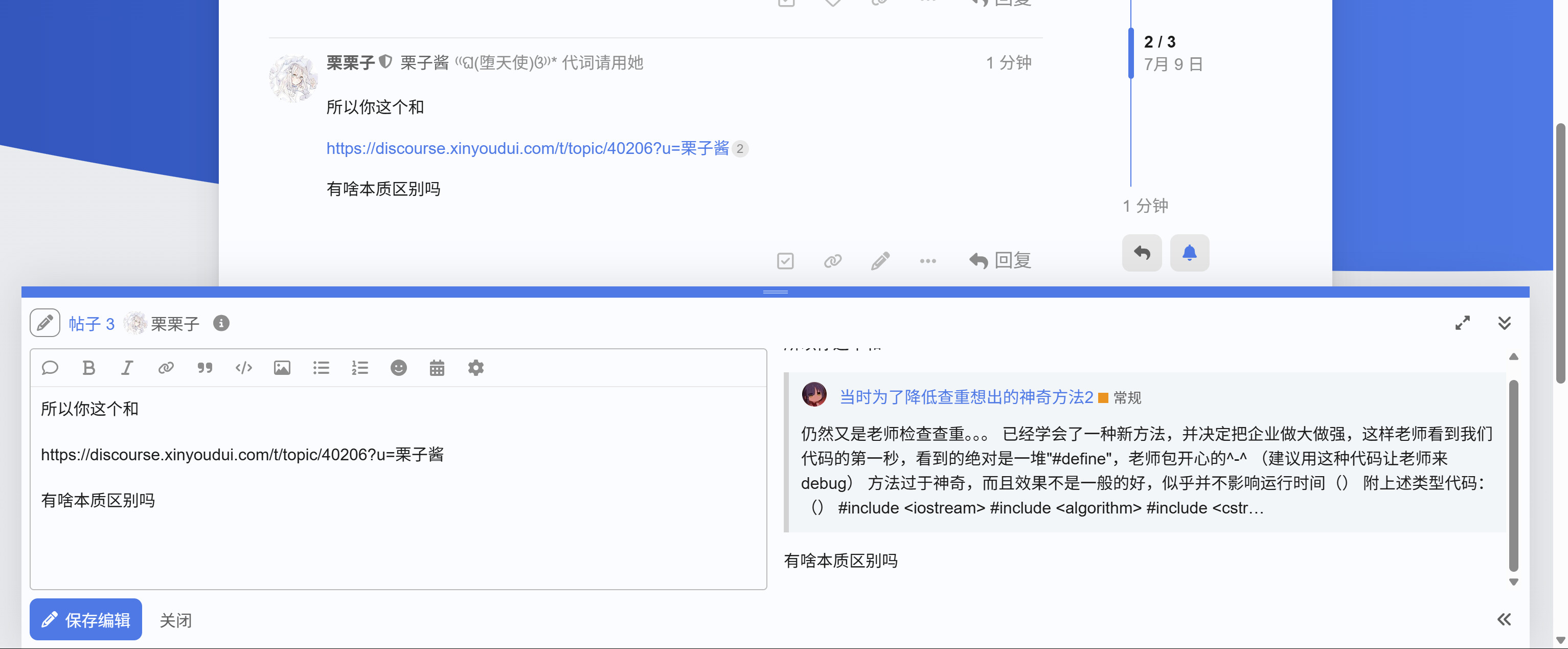
Task: Hide the preview pane with the double arrow
Action: tap(1504, 619)
